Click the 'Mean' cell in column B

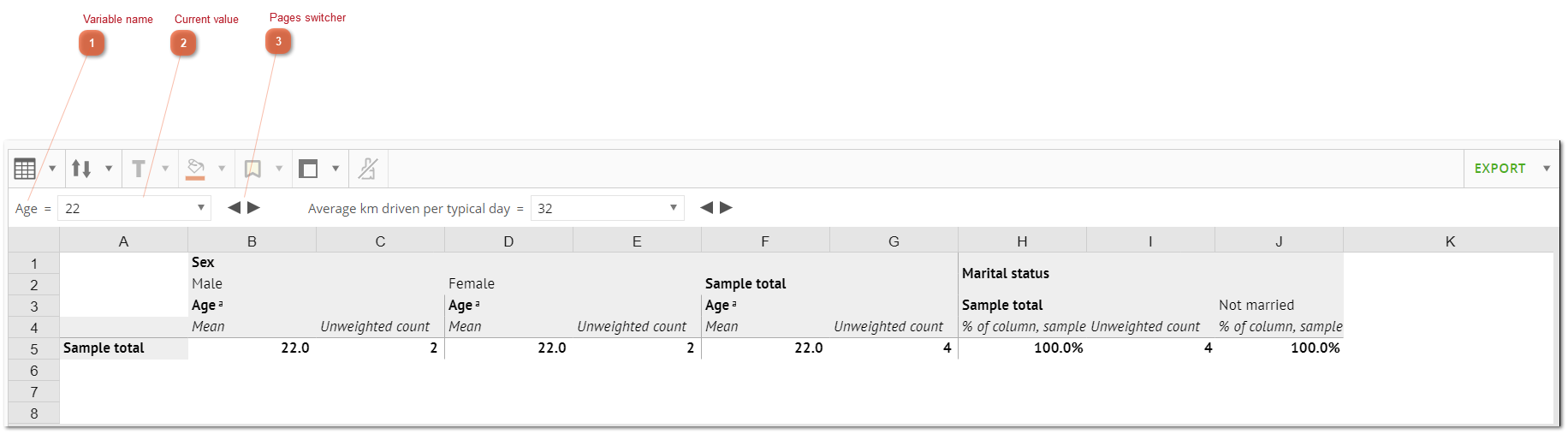click(x=208, y=327)
